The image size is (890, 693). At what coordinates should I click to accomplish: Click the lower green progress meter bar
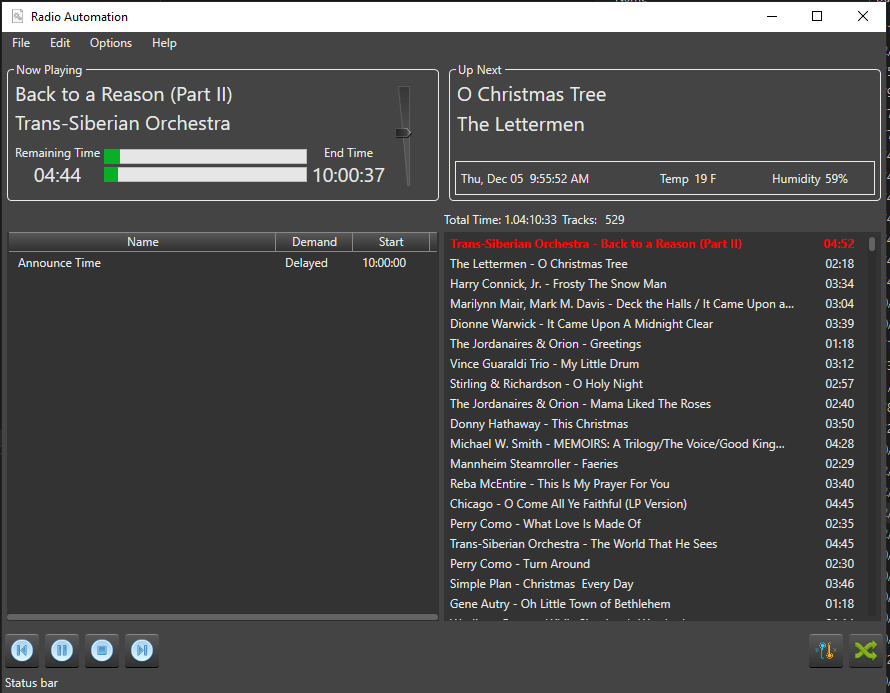tap(205, 174)
